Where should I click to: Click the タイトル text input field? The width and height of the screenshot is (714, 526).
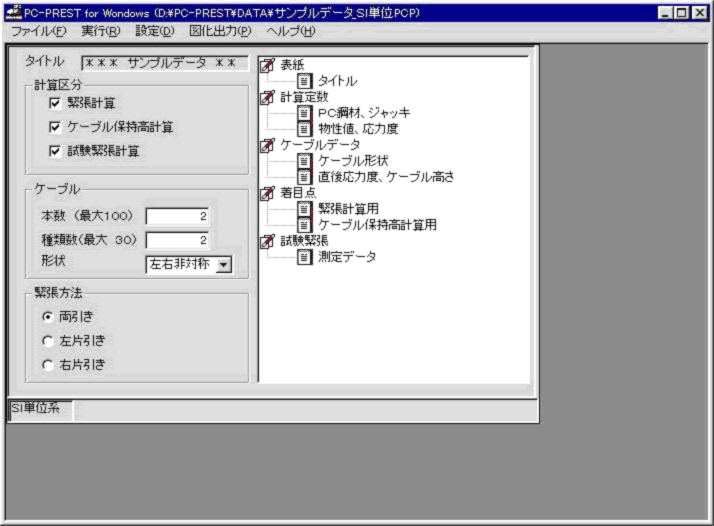(165, 63)
